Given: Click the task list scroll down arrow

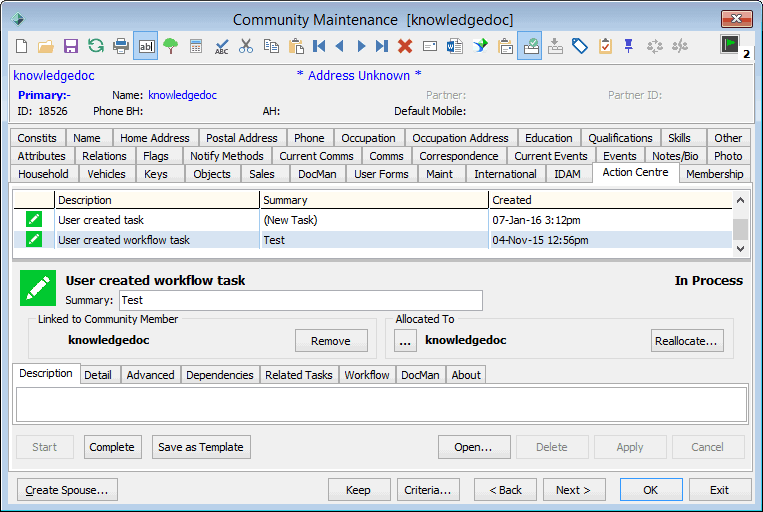Looking at the screenshot, I should click(x=740, y=249).
